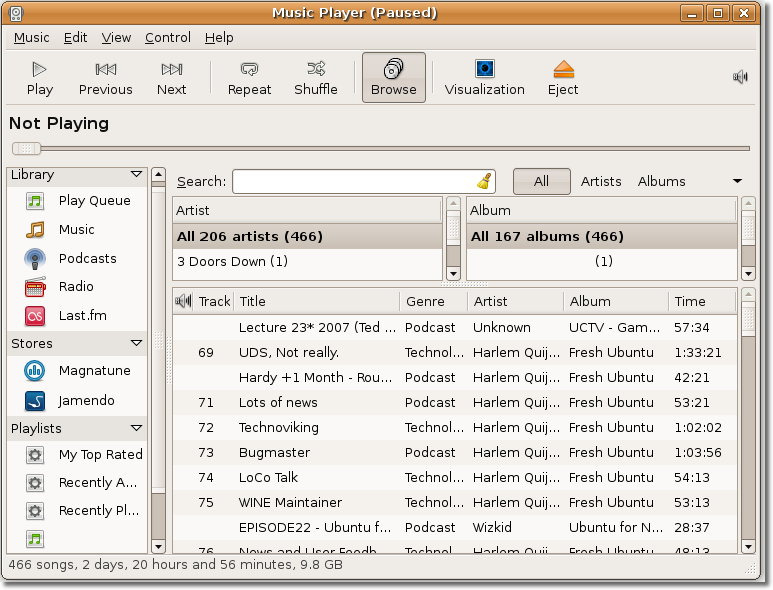Open the Magnatune store
Viewport: 773px width, 590px height.
tap(78, 371)
